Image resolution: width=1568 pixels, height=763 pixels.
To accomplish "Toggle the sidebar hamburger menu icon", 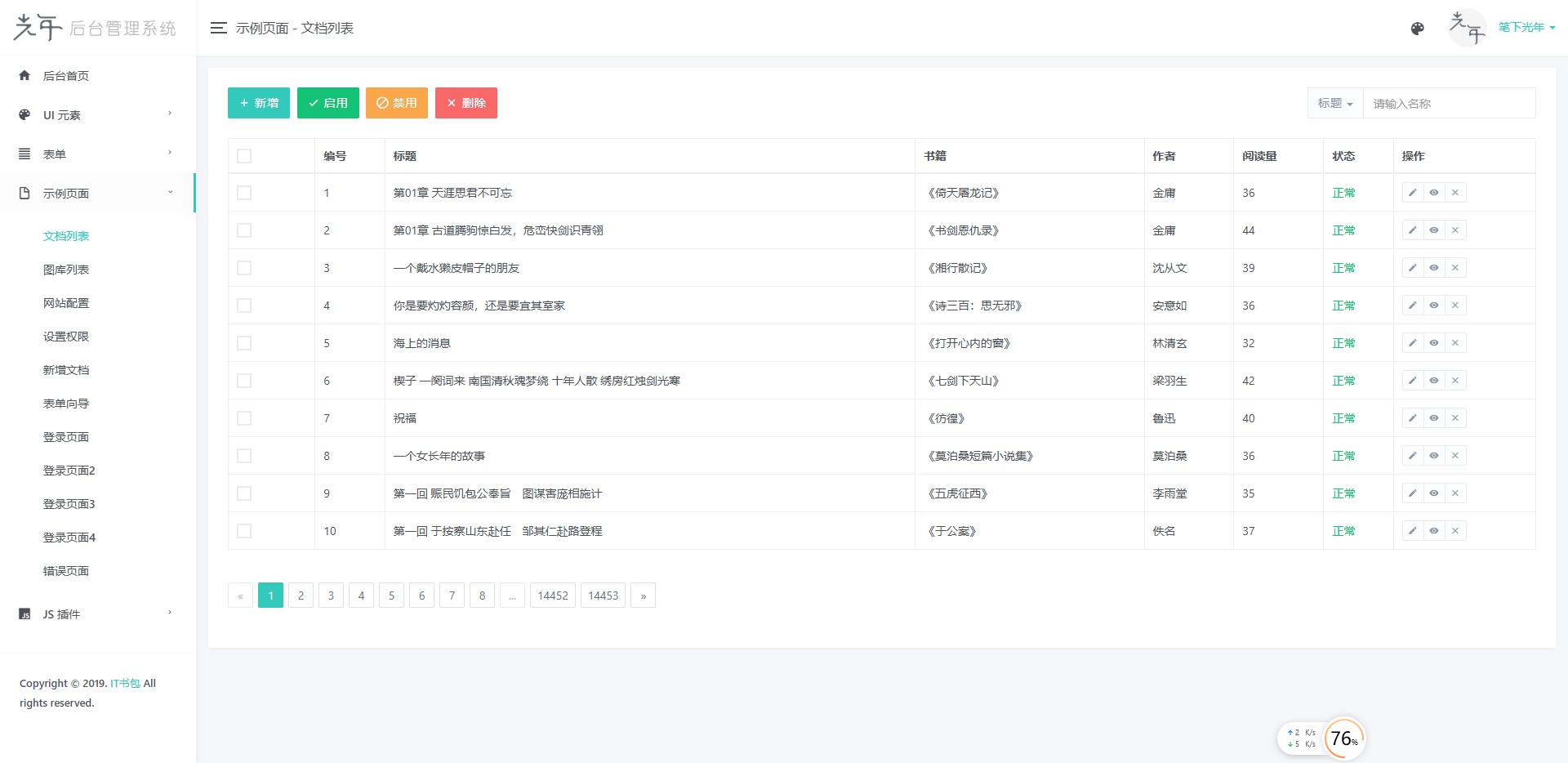I will point(218,28).
